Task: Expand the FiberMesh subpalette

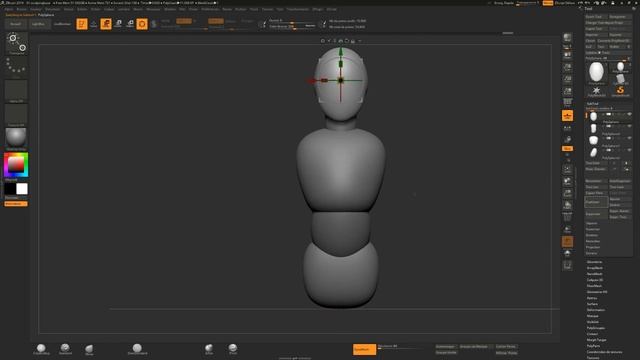Action: click(x=594, y=286)
